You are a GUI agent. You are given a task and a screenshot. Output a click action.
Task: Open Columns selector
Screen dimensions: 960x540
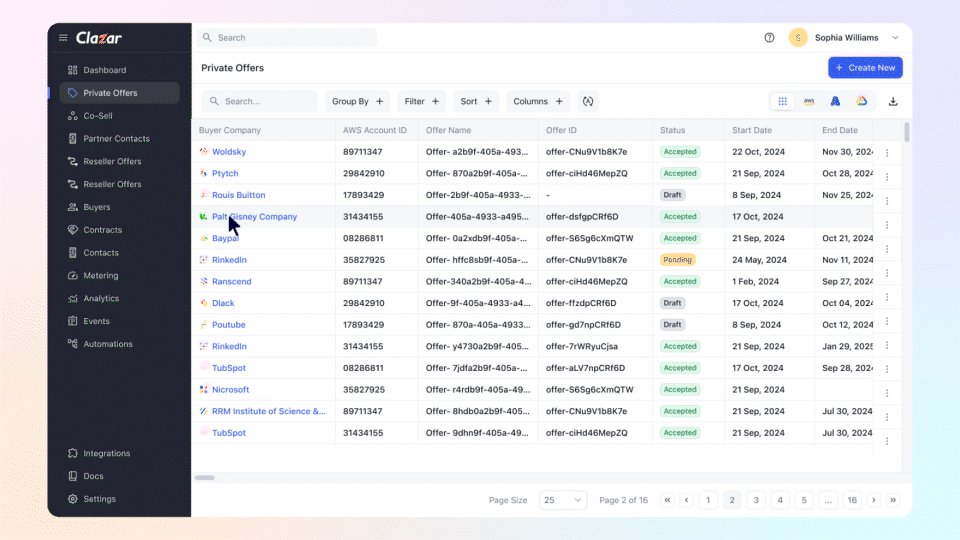pyautogui.click(x=538, y=102)
